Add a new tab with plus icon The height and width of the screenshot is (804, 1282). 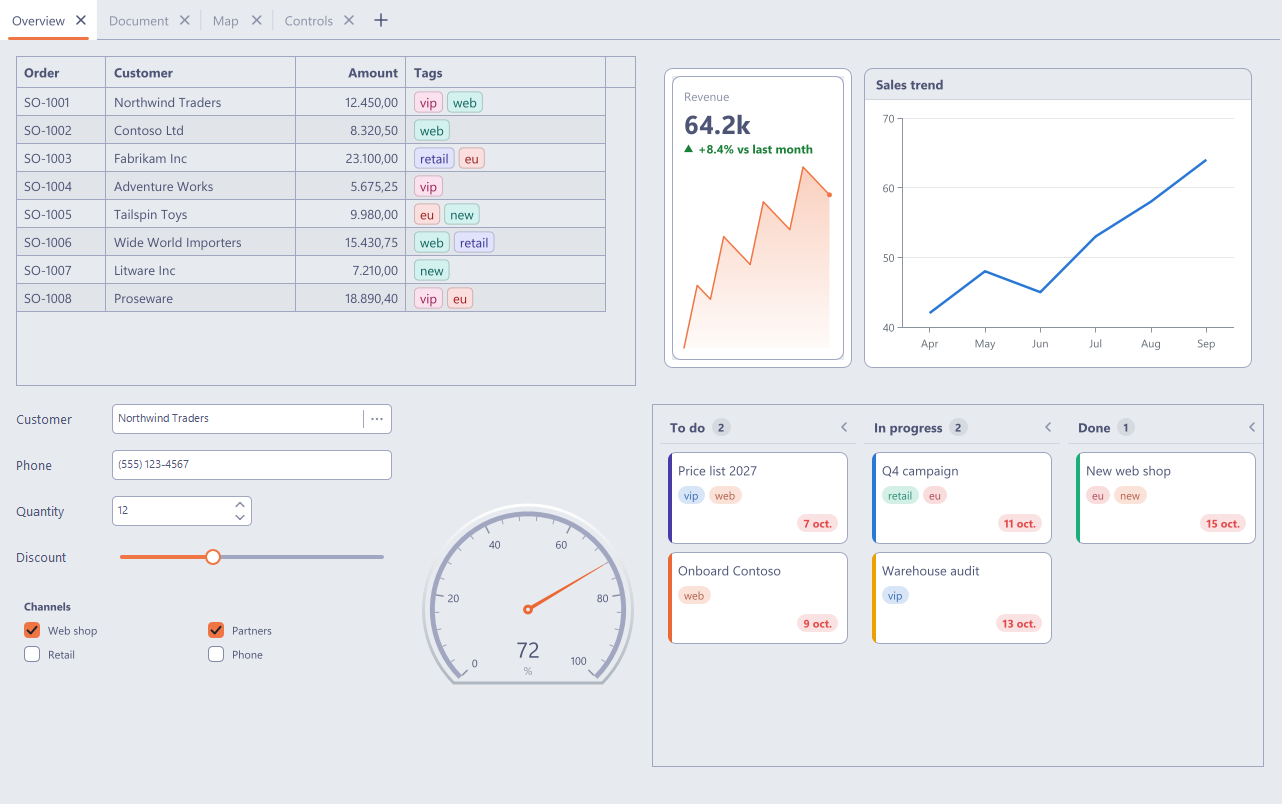coord(380,20)
